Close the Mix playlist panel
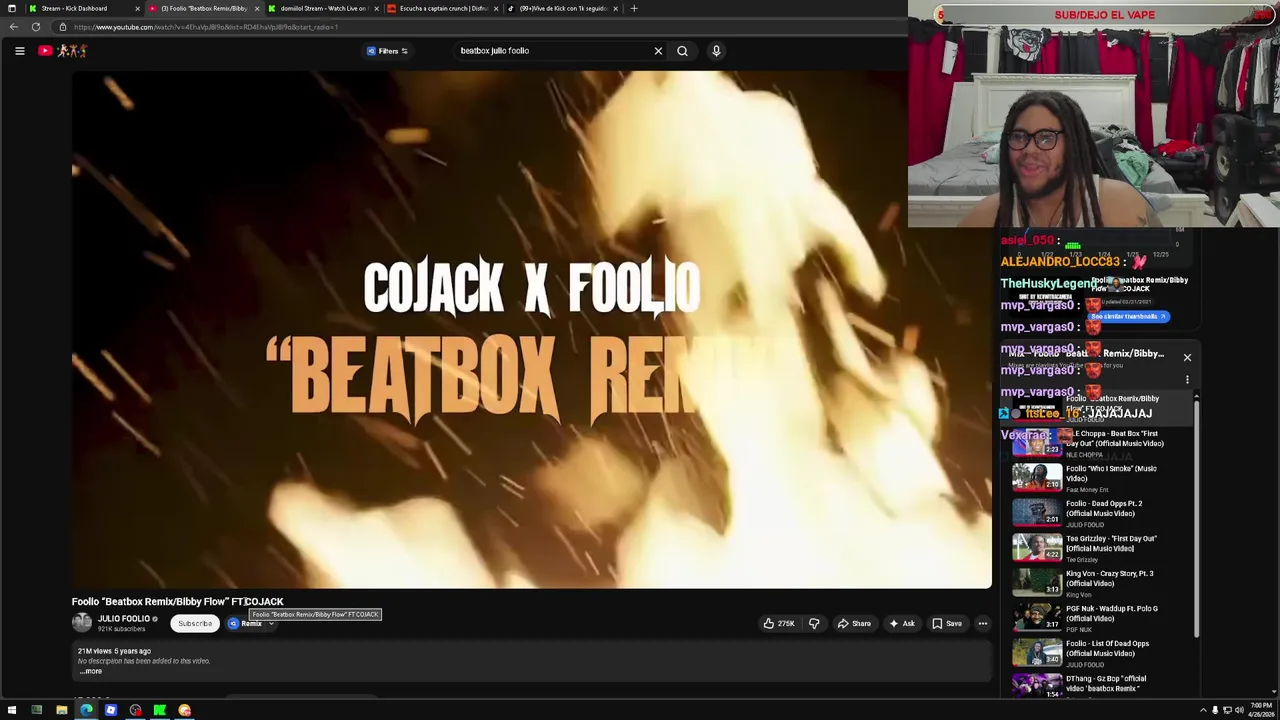This screenshot has height=720, width=1280. click(1187, 357)
